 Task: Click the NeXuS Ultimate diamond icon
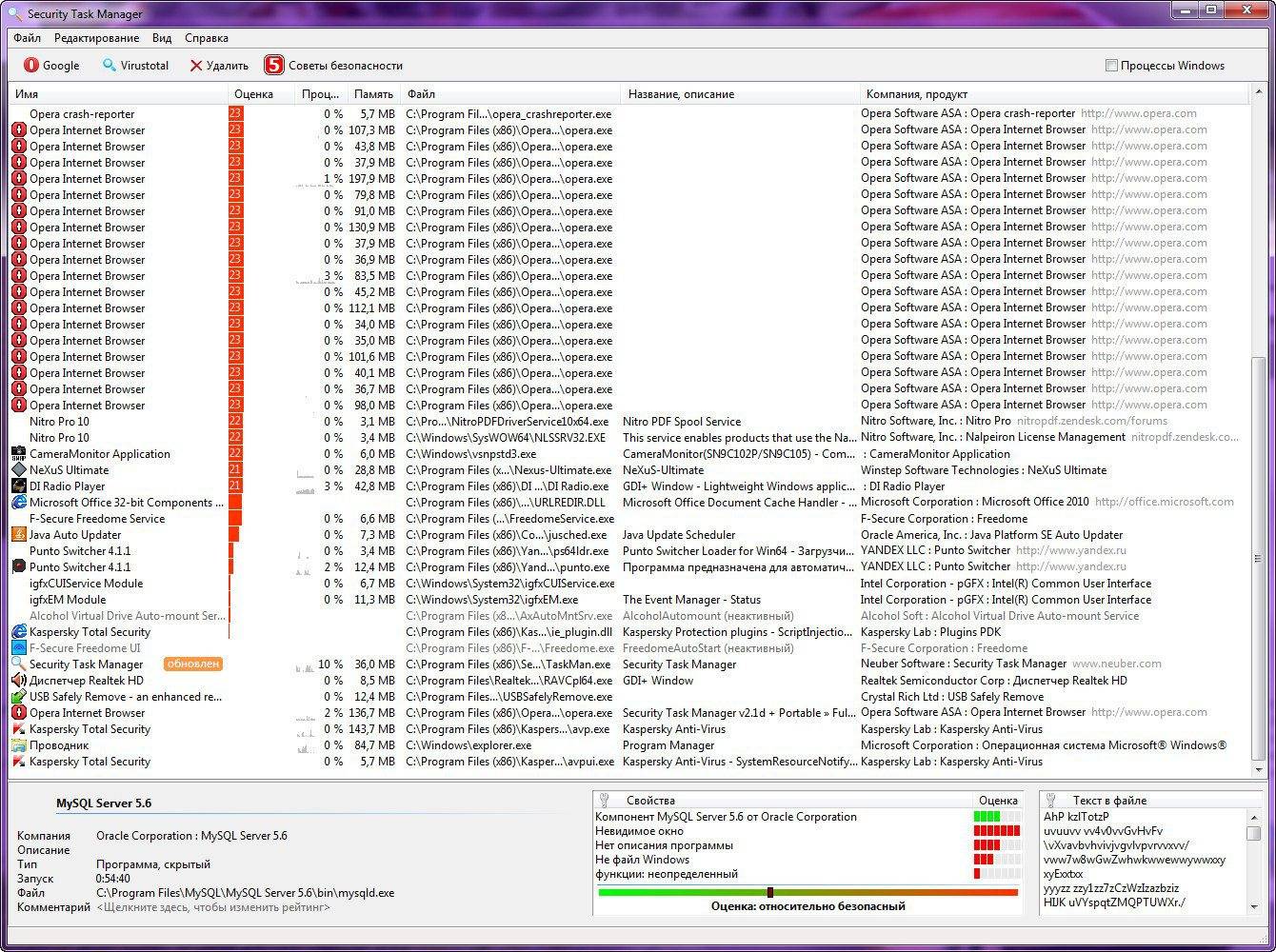(x=18, y=470)
